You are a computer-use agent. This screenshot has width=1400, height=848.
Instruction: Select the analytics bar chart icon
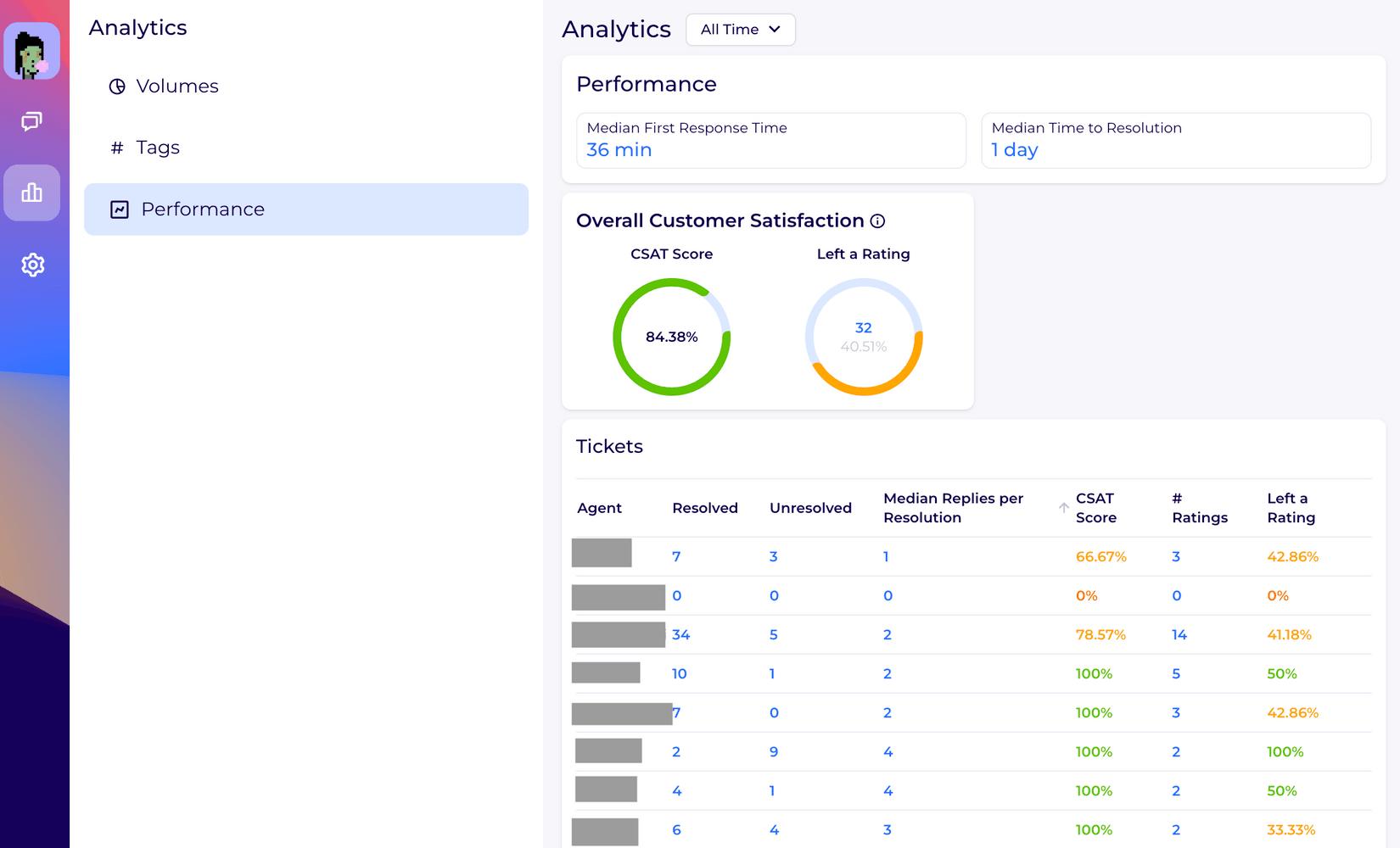coord(32,192)
